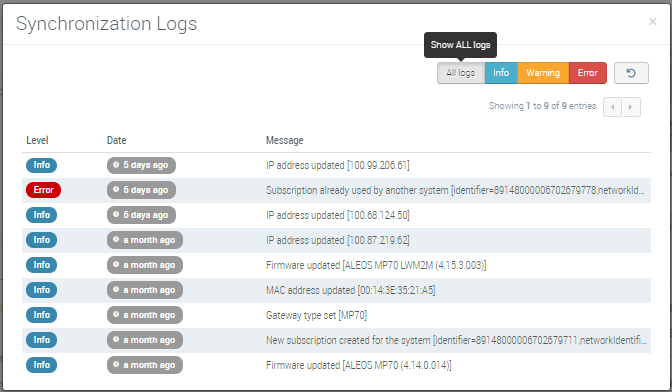Click the refresh logs icon button
The image size is (672, 392).
click(631, 73)
